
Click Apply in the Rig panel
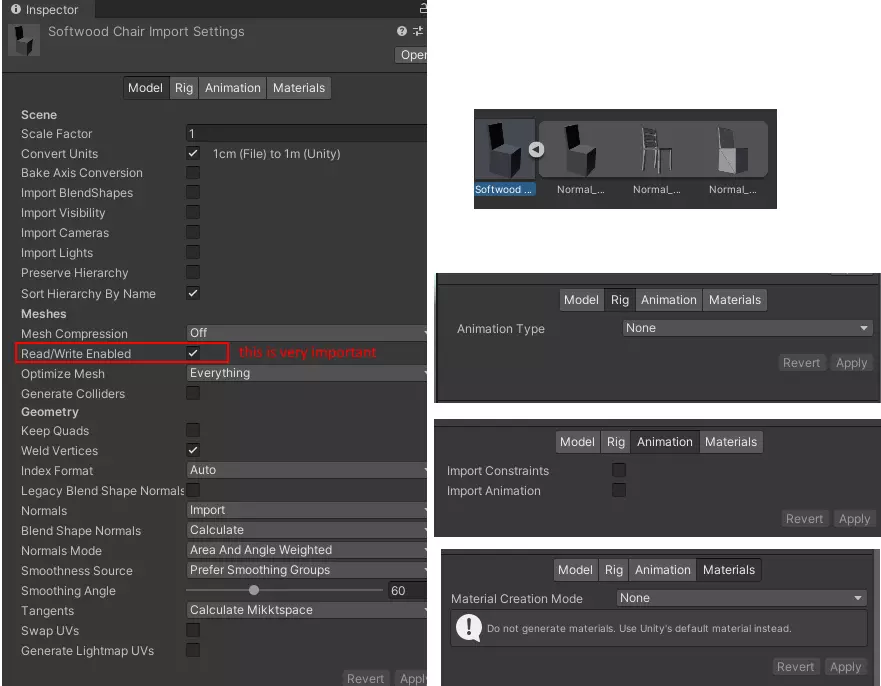click(851, 362)
